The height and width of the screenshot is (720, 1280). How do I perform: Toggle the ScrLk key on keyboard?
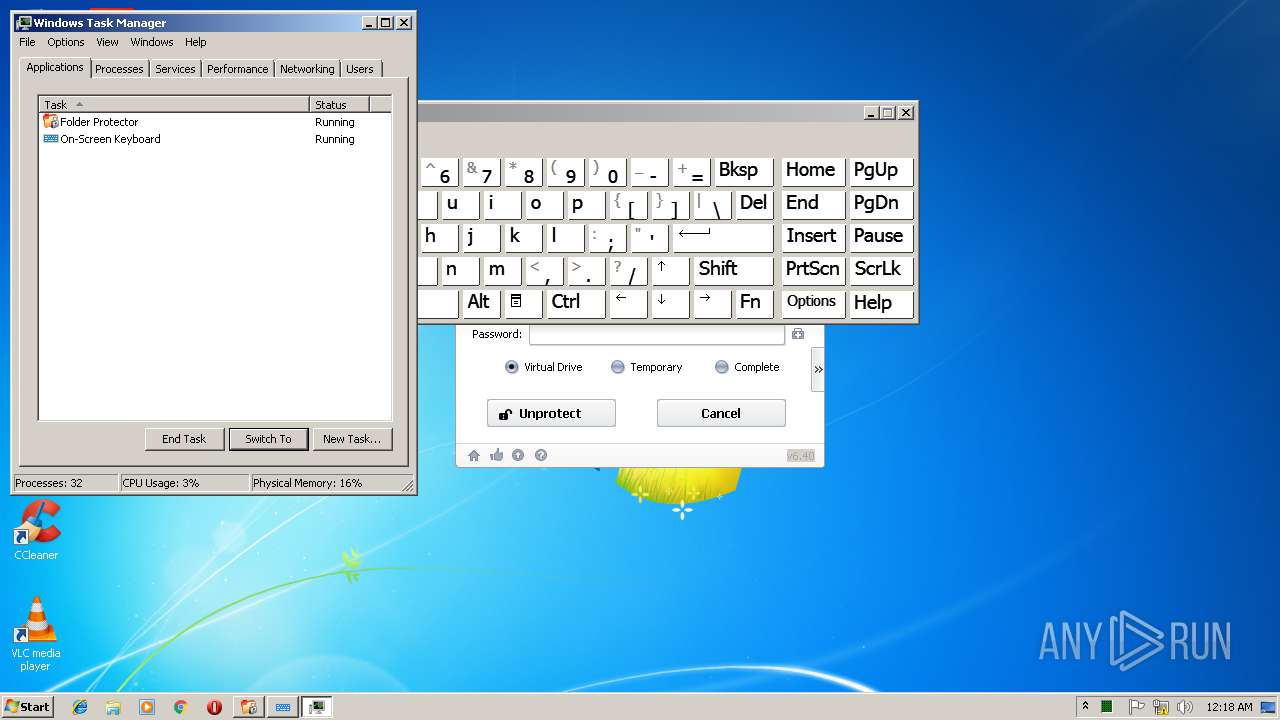click(881, 270)
